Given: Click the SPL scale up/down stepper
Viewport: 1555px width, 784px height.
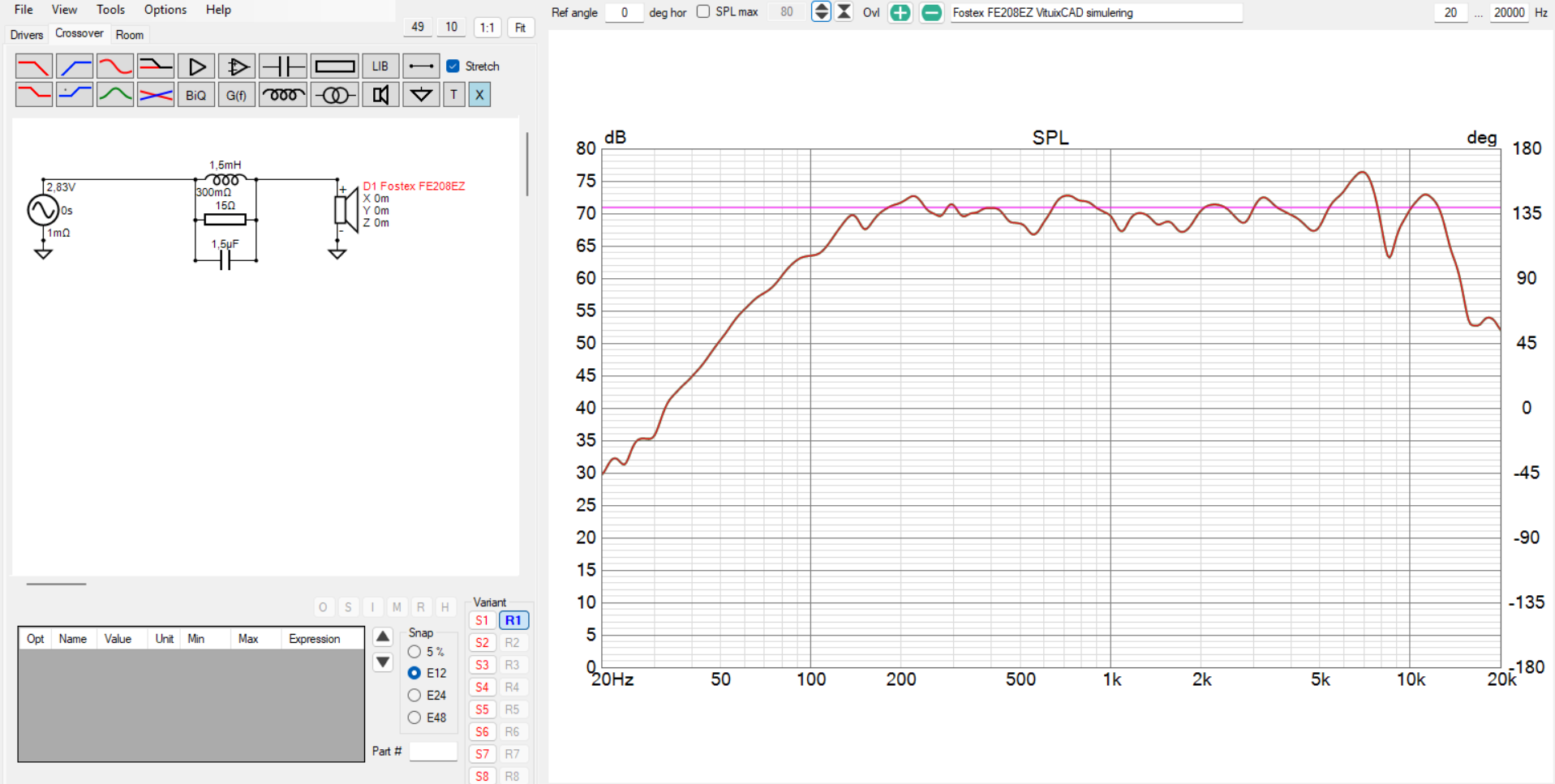Looking at the screenshot, I should (x=821, y=12).
